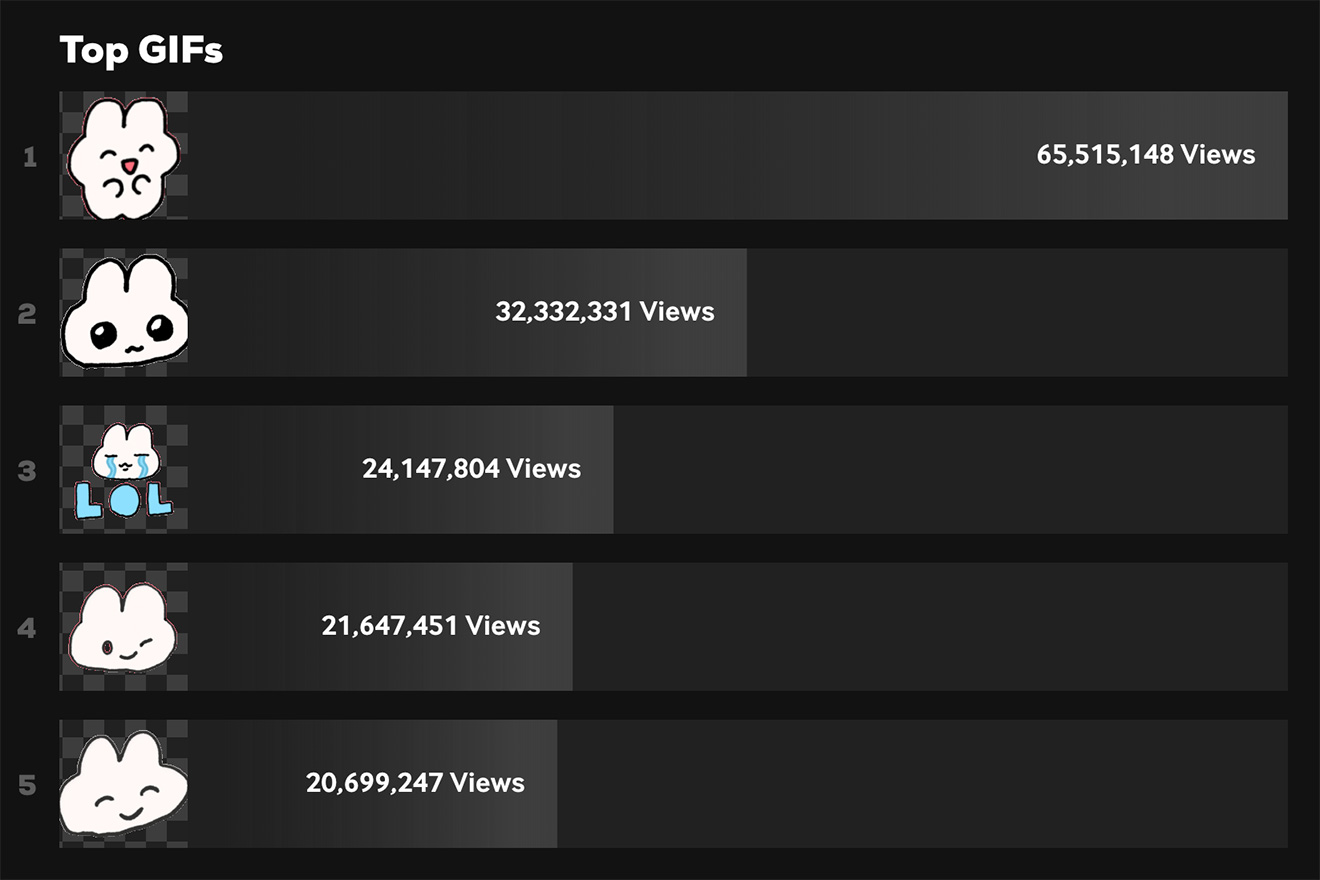Click the unfilled part of the second bar
This screenshot has height=880, width=1320.
[x=1016, y=313]
